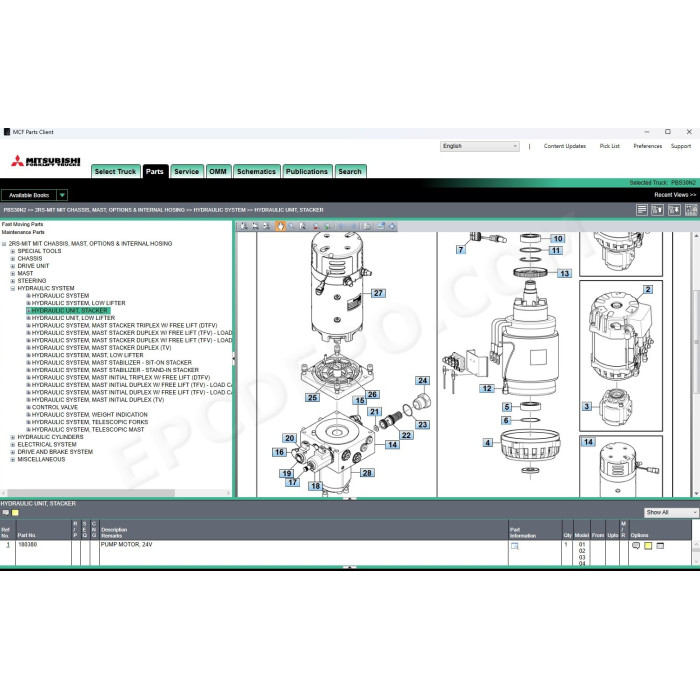Image resolution: width=700 pixels, height=700 pixels.
Task: Click the first fit-to-view icon in diagram toolbar
Action: point(244,226)
